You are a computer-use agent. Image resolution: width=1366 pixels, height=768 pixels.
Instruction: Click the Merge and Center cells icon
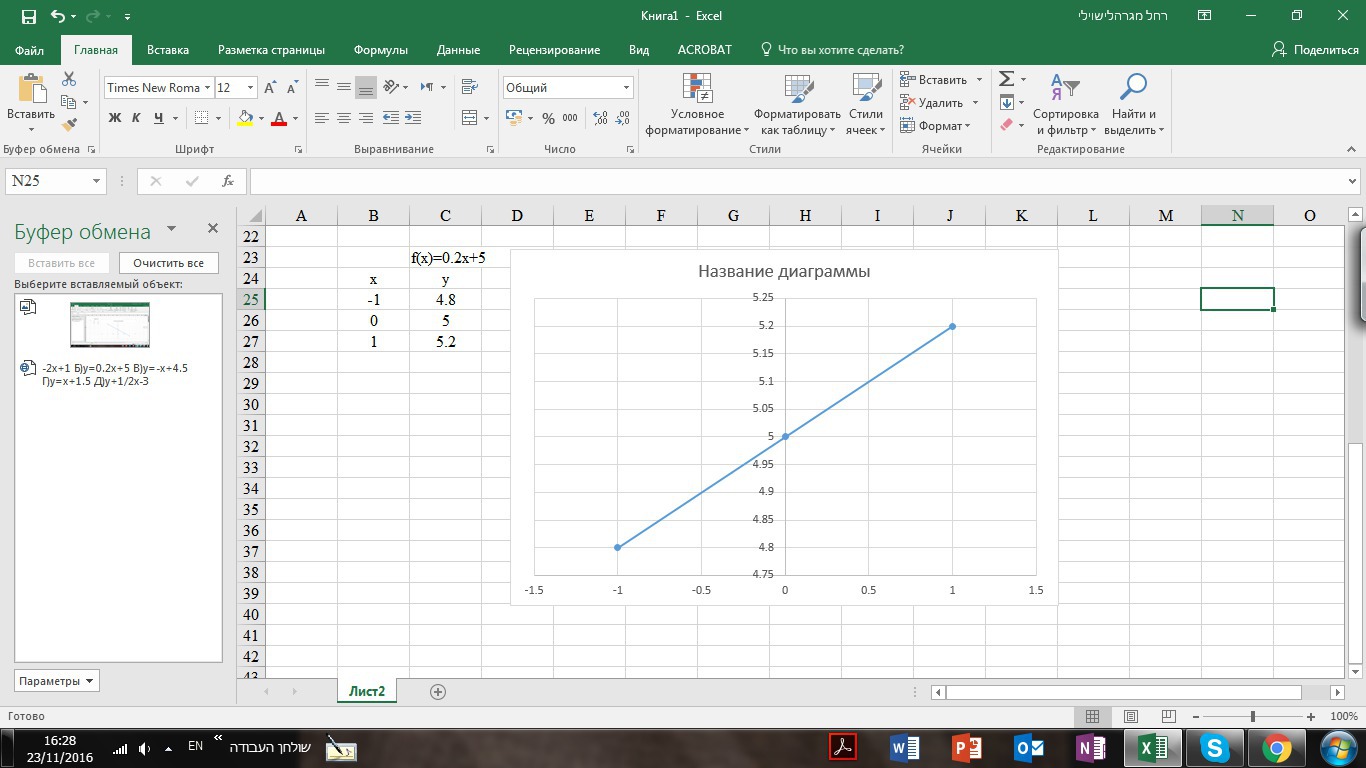470,118
